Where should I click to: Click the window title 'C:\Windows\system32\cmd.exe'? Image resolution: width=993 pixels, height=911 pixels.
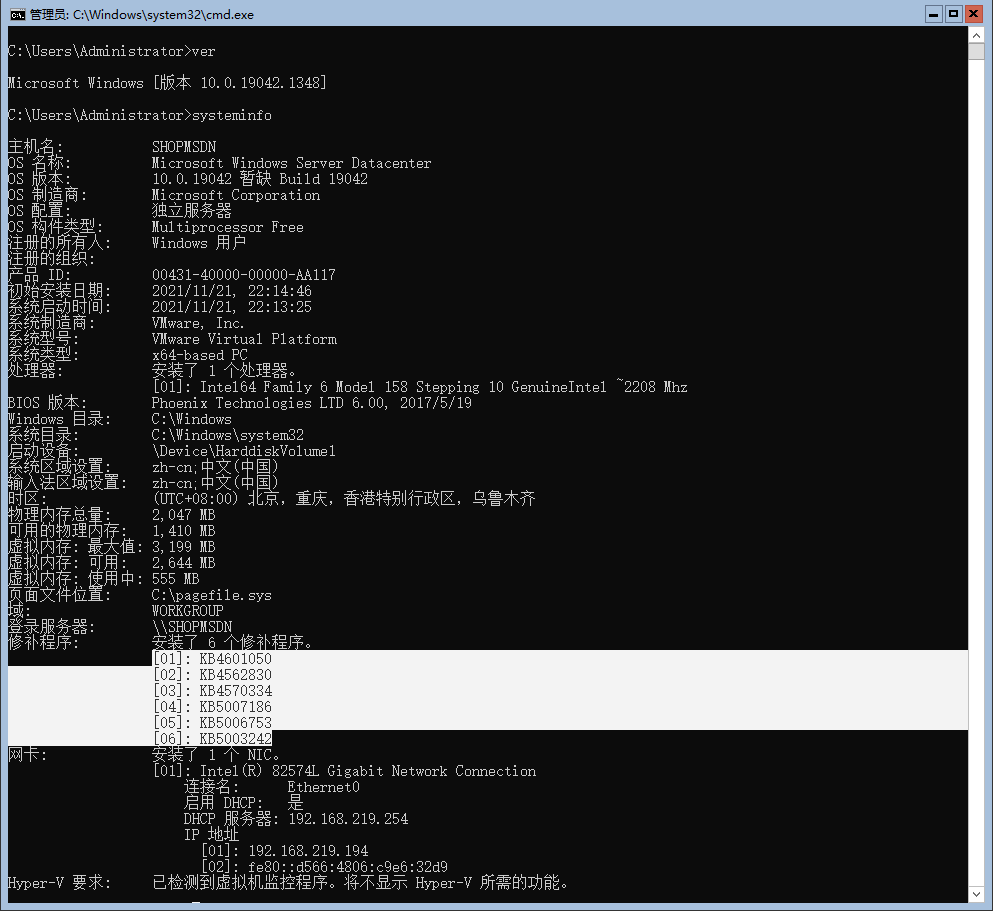point(163,15)
